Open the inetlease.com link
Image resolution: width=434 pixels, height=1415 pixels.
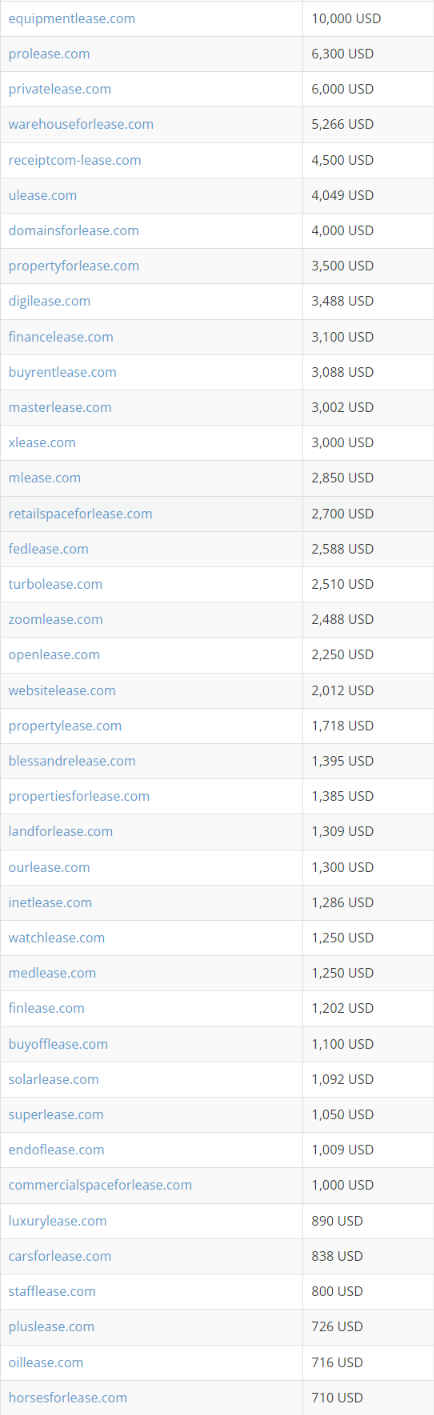(x=50, y=902)
